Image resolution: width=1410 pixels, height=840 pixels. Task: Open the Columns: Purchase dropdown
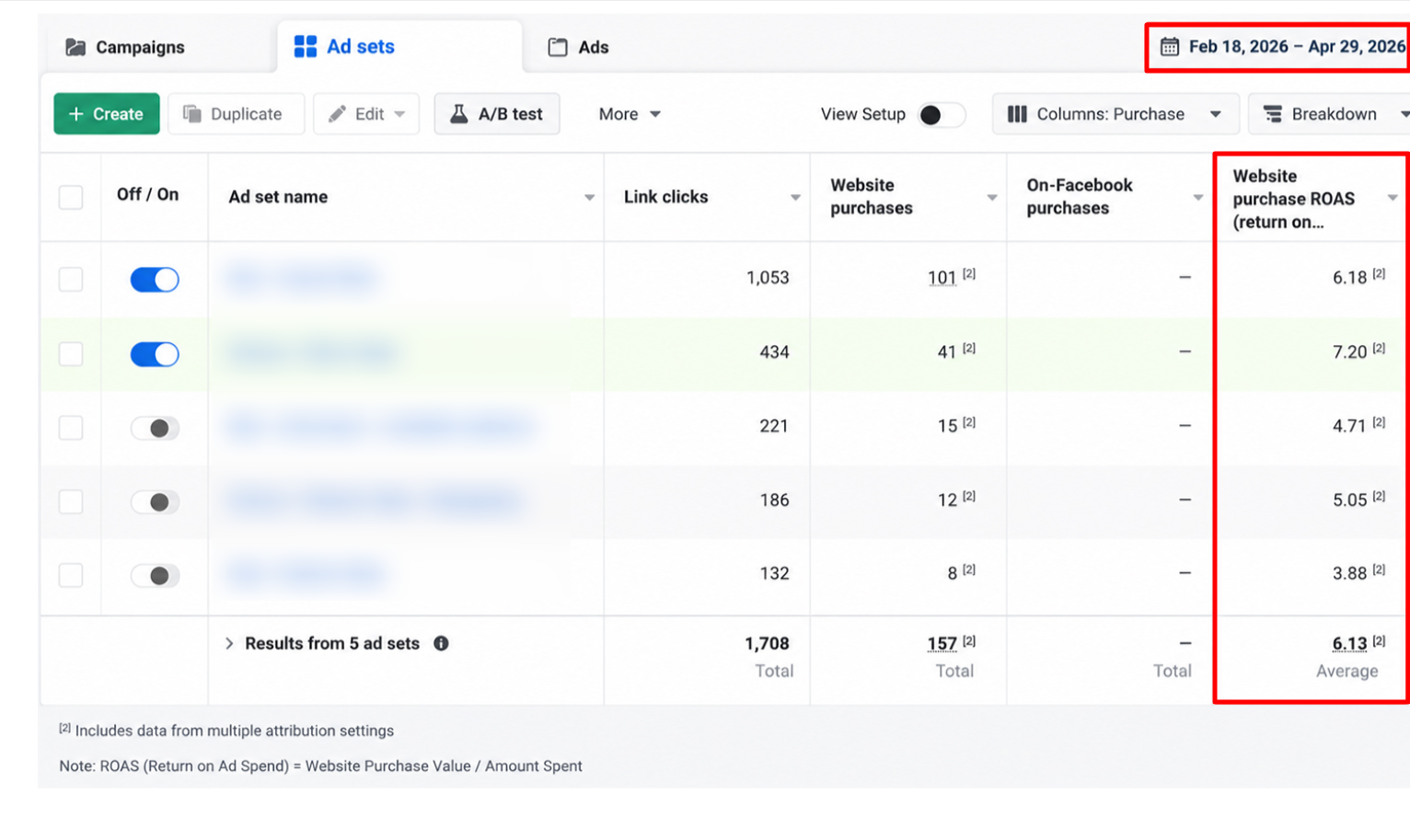tap(1115, 114)
